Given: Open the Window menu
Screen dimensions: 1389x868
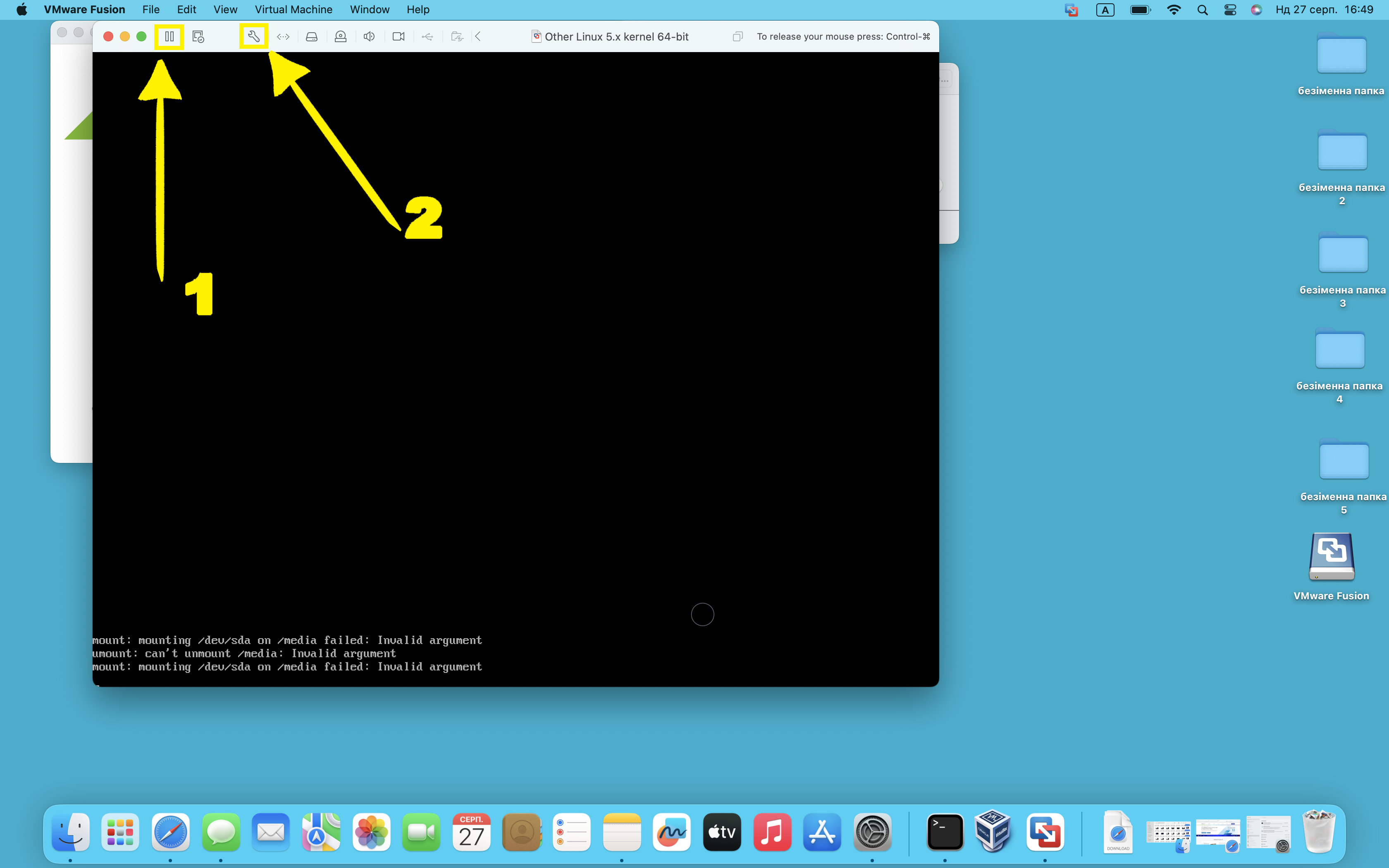Looking at the screenshot, I should [370, 10].
